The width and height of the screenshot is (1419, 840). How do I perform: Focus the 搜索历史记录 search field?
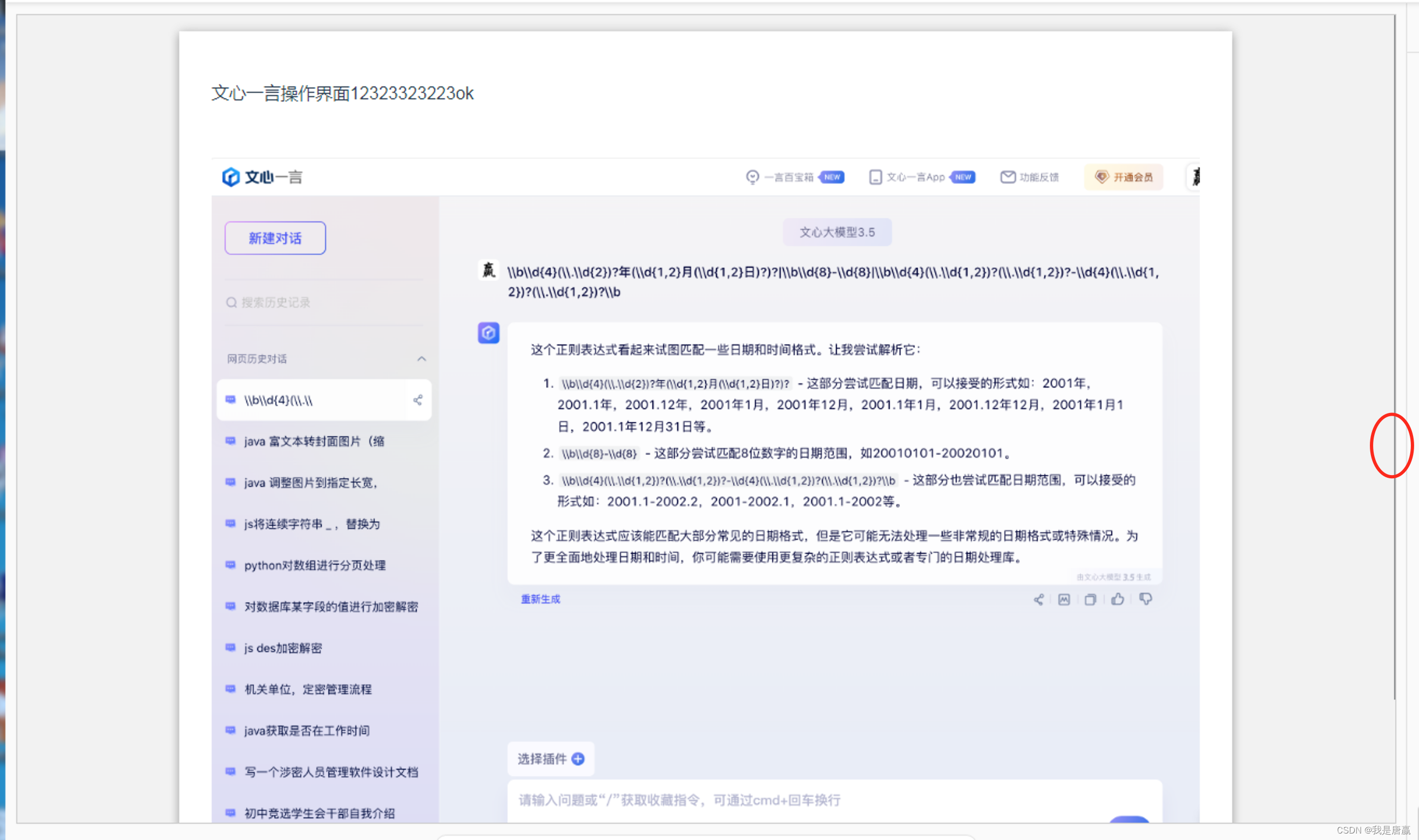[324, 302]
